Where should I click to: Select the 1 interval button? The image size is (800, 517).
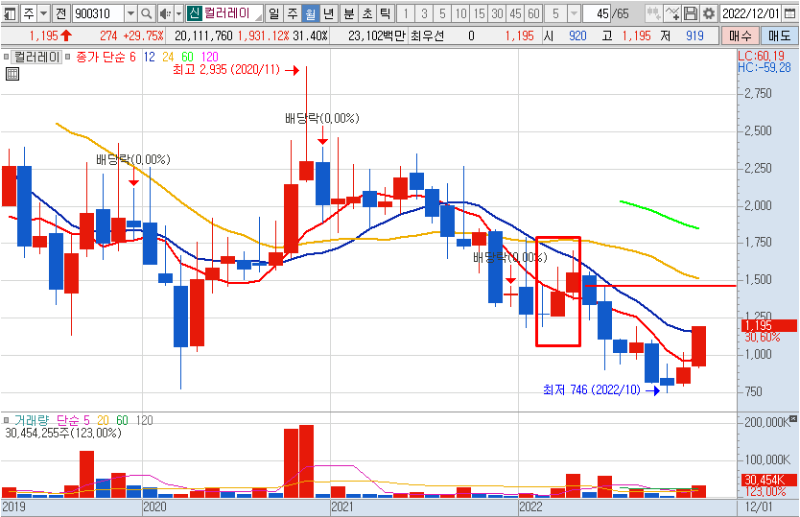coord(406,13)
